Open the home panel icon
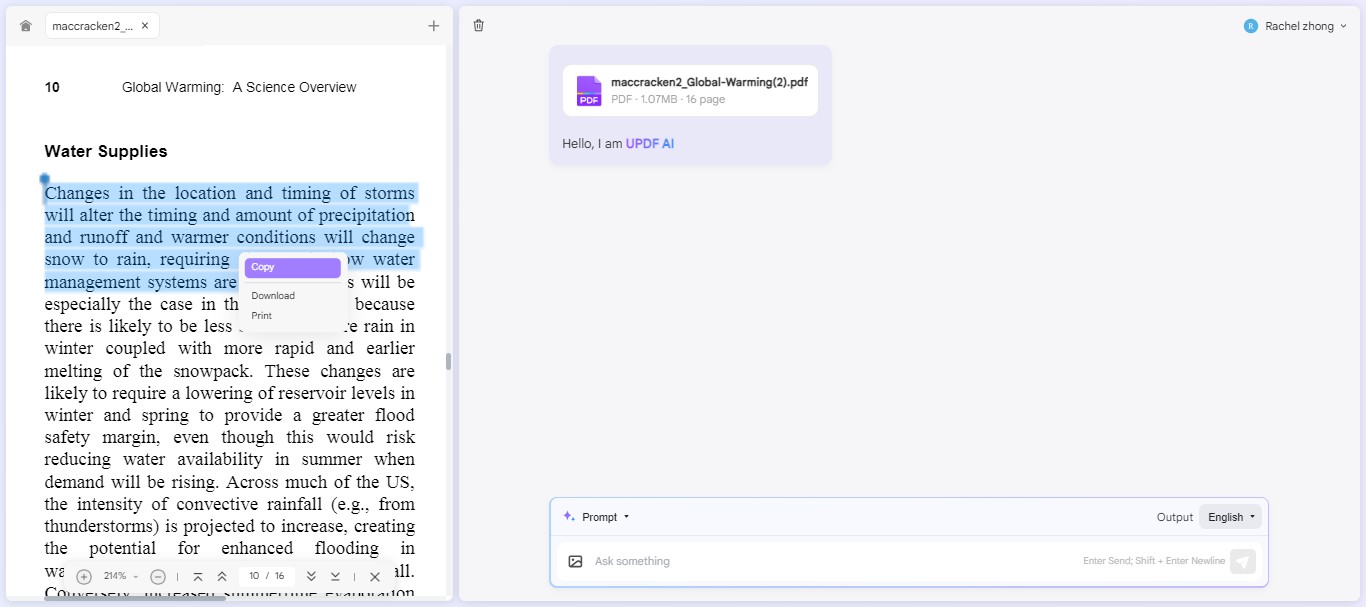 click(x=25, y=25)
